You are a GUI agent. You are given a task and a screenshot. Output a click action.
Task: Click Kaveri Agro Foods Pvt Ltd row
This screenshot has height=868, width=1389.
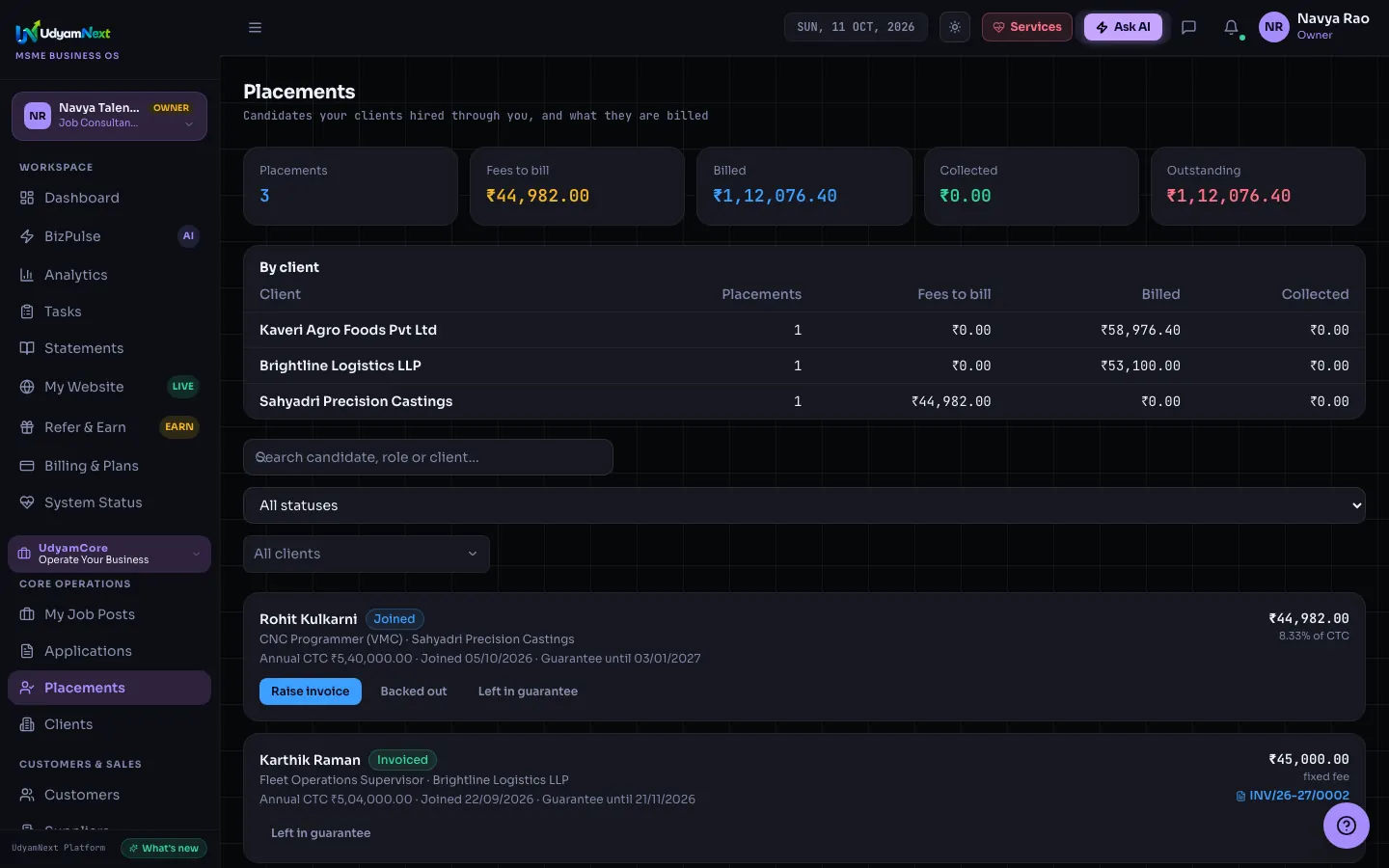point(803,330)
